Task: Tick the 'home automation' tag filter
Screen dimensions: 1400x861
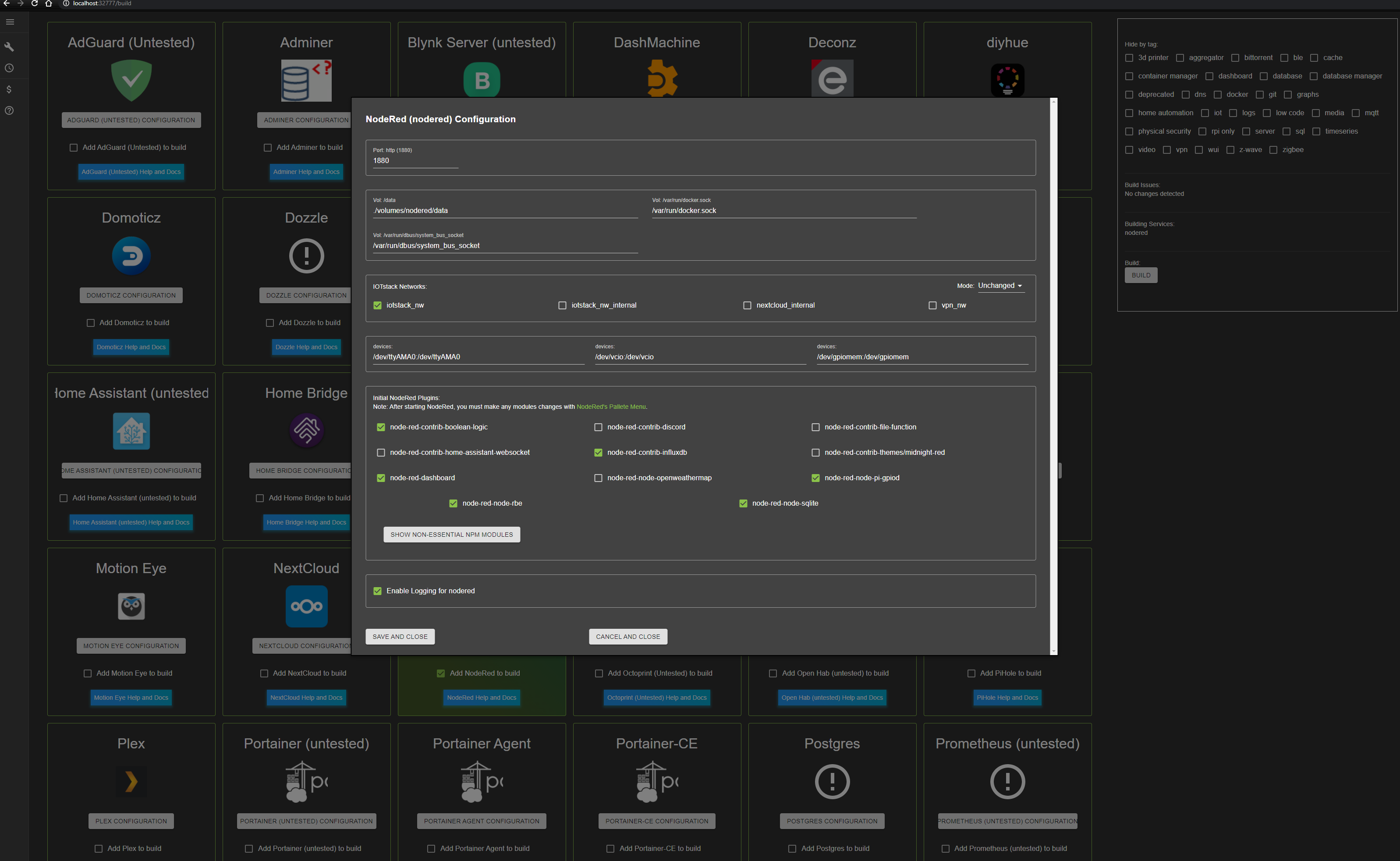Action: click(1129, 113)
